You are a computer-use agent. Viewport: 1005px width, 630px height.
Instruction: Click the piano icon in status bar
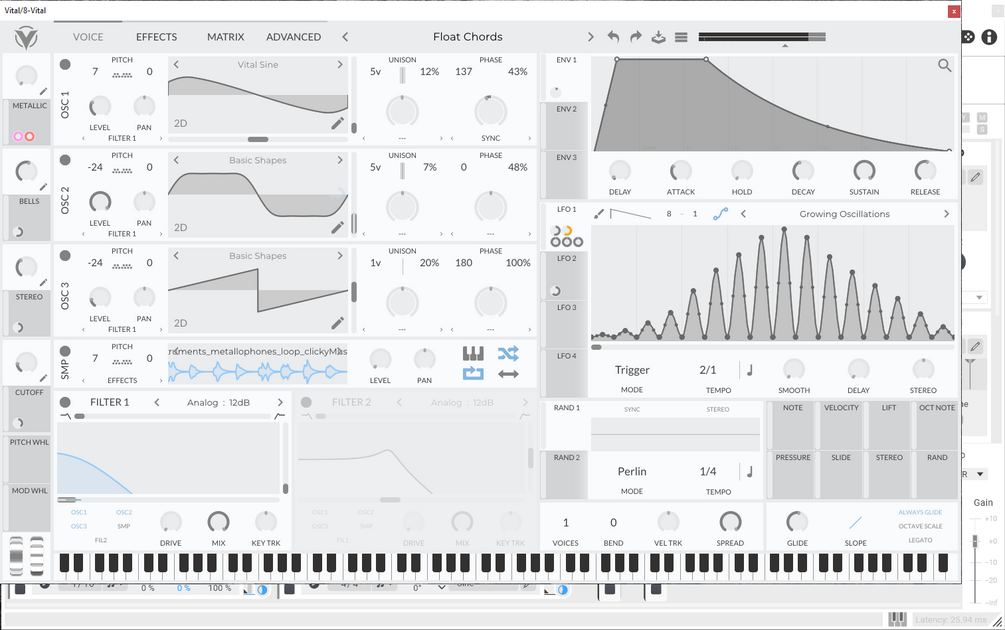tap(897, 619)
